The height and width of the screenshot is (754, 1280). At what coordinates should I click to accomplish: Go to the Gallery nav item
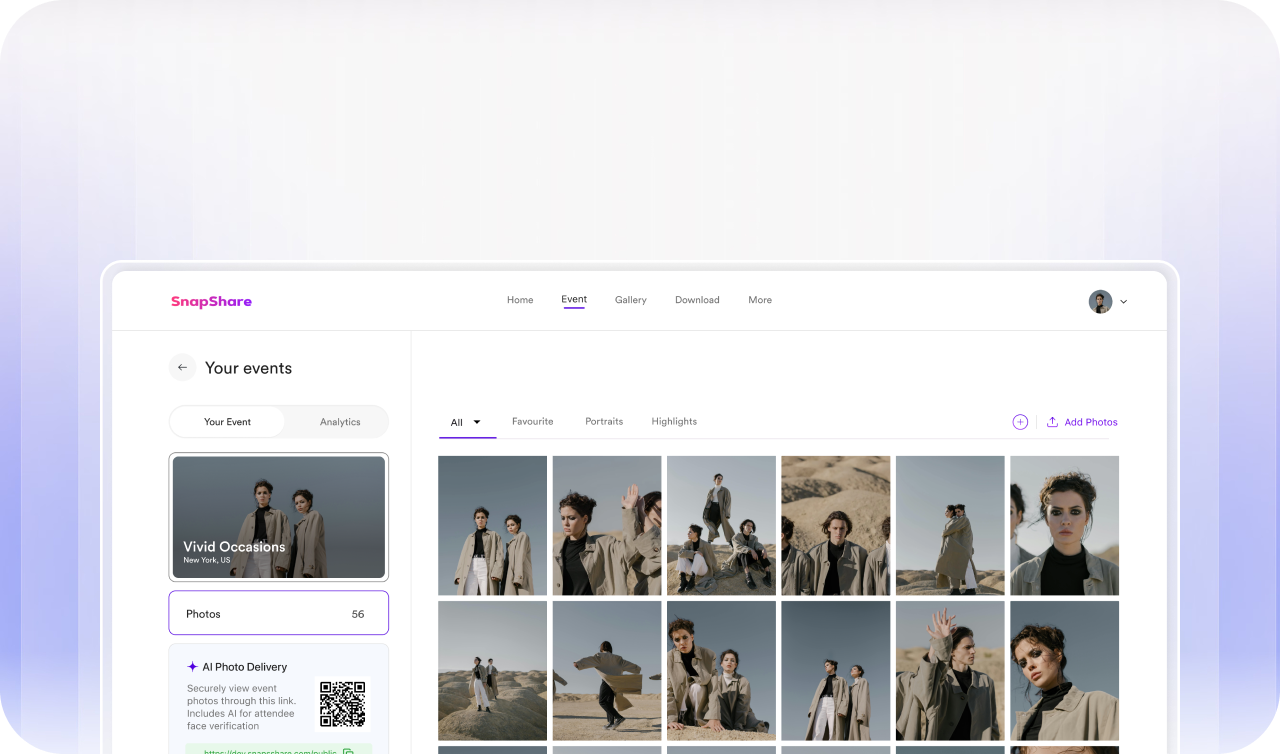pyautogui.click(x=630, y=300)
